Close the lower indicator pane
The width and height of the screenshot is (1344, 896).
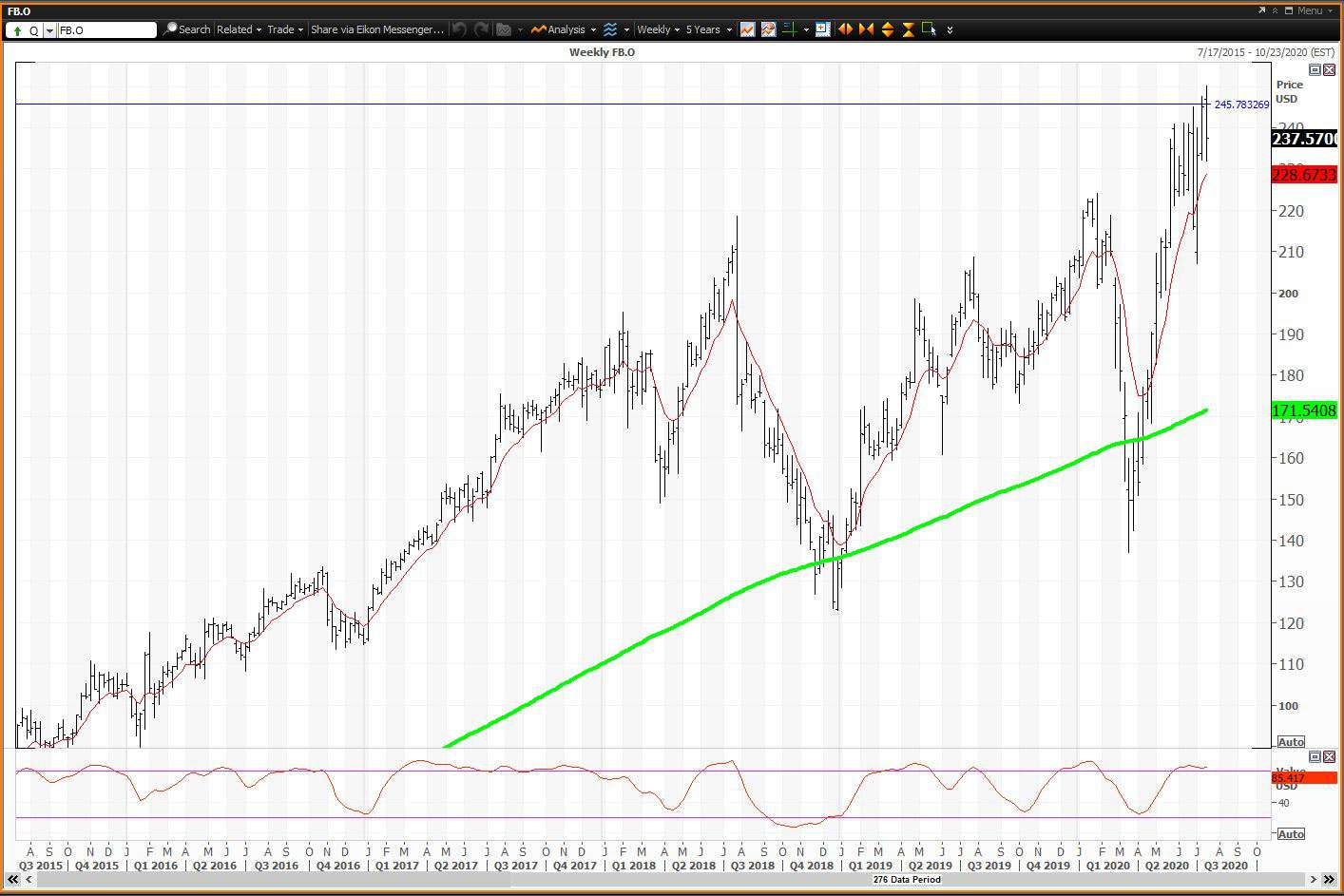pyautogui.click(x=1329, y=756)
